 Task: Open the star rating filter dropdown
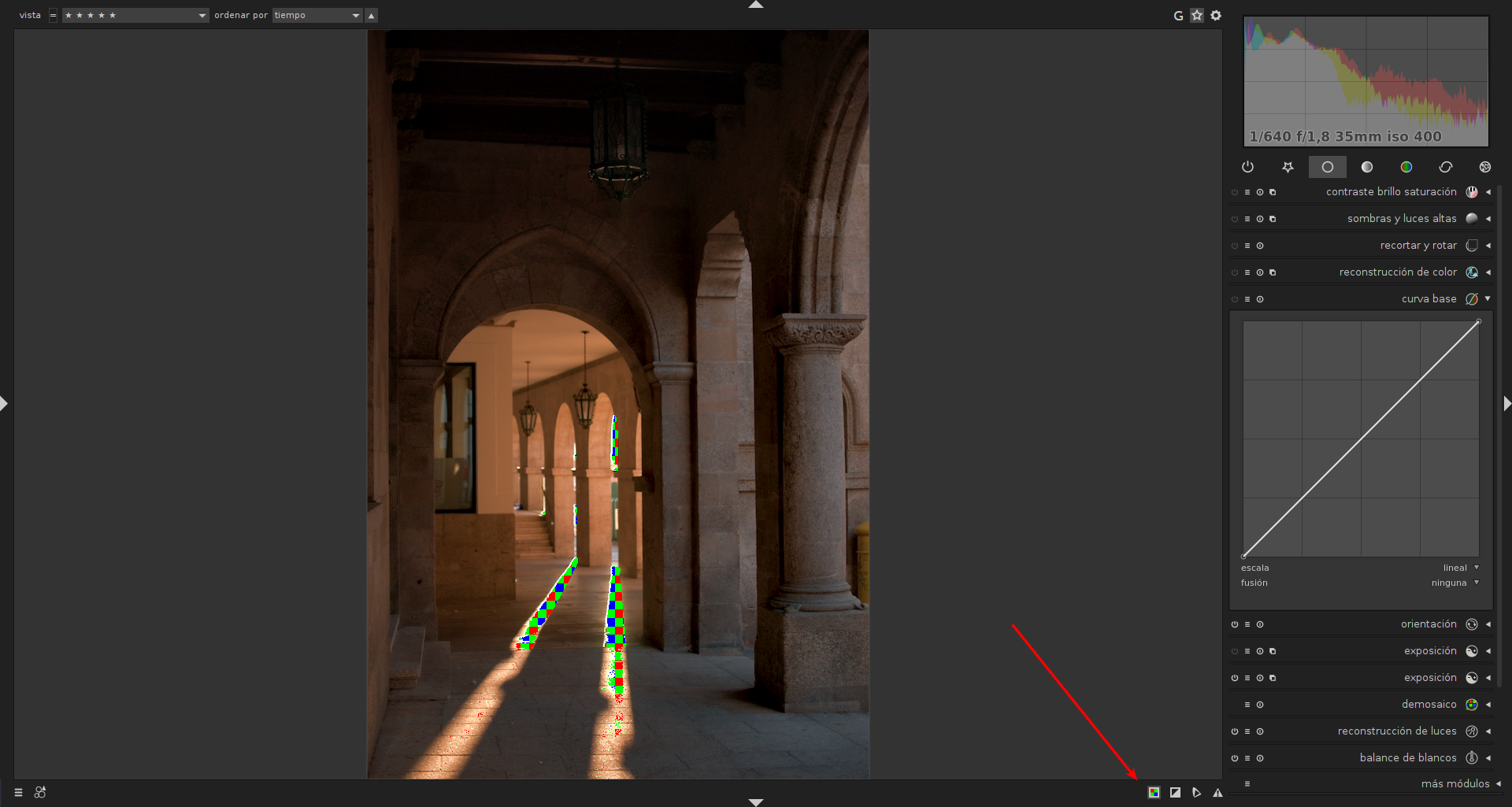tap(135, 16)
